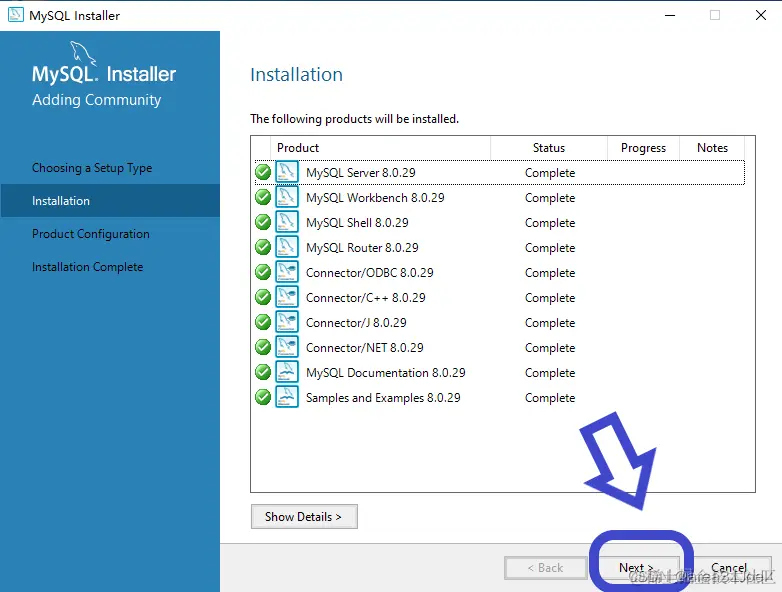Viewport: 782px width, 592px height.
Task: Click the green check icon beside MySQL Documentation
Action: tap(263, 372)
